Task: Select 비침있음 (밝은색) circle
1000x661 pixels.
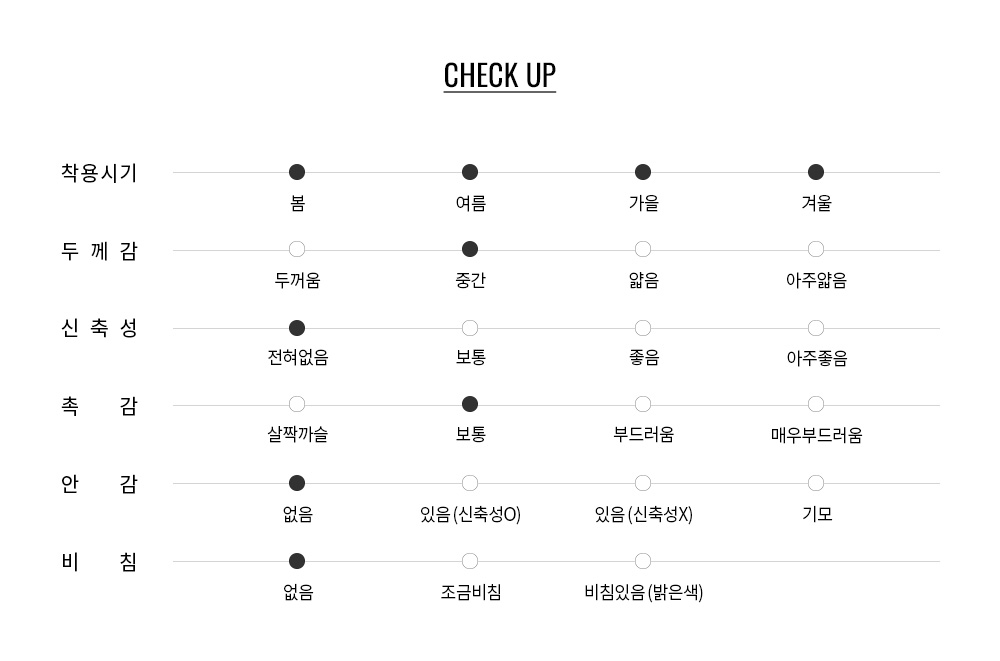Action: (x=643, y=561)
